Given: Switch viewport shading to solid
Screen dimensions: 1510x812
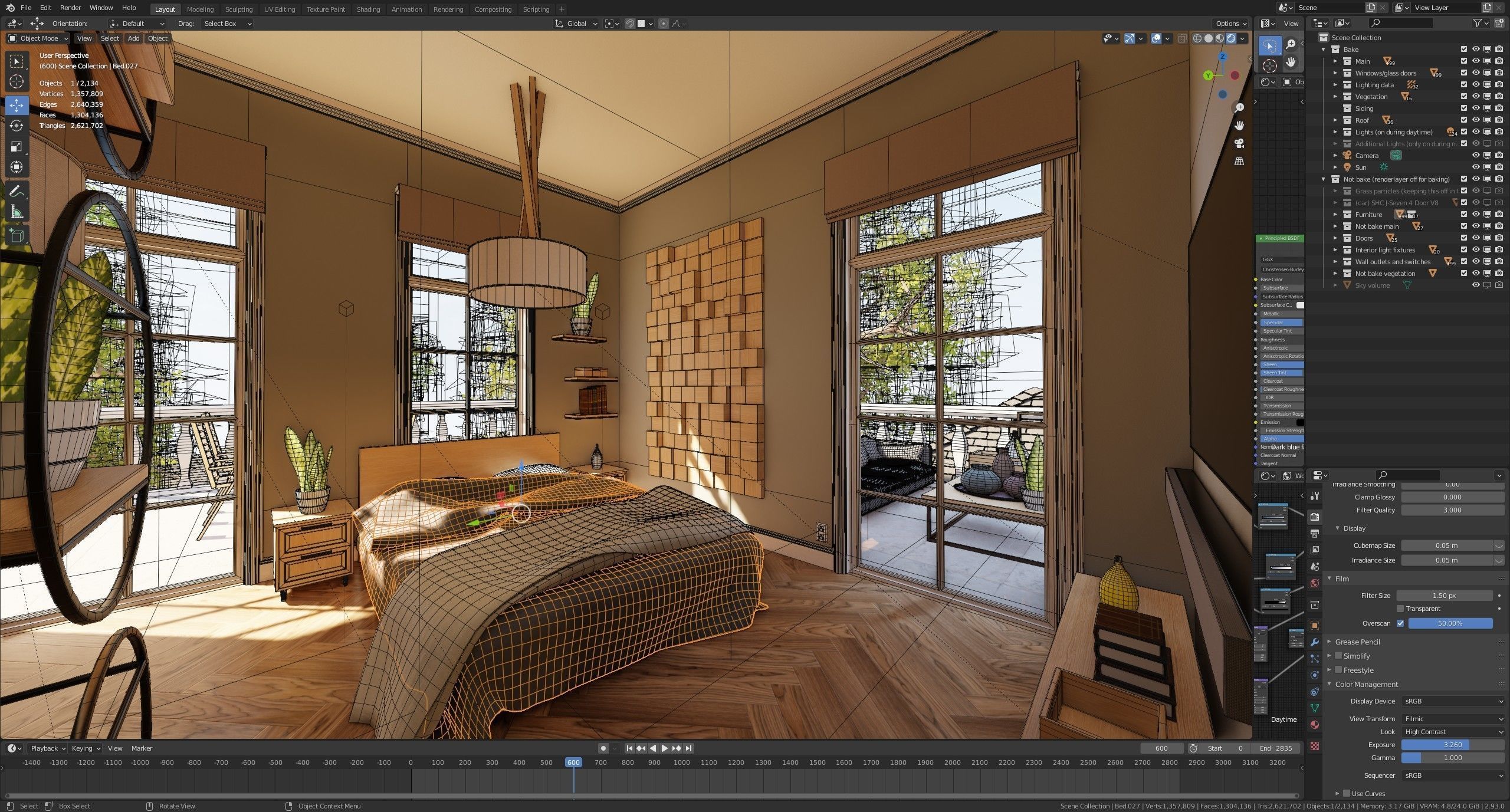Looking at the screenshot, I should coord(1209,38).
